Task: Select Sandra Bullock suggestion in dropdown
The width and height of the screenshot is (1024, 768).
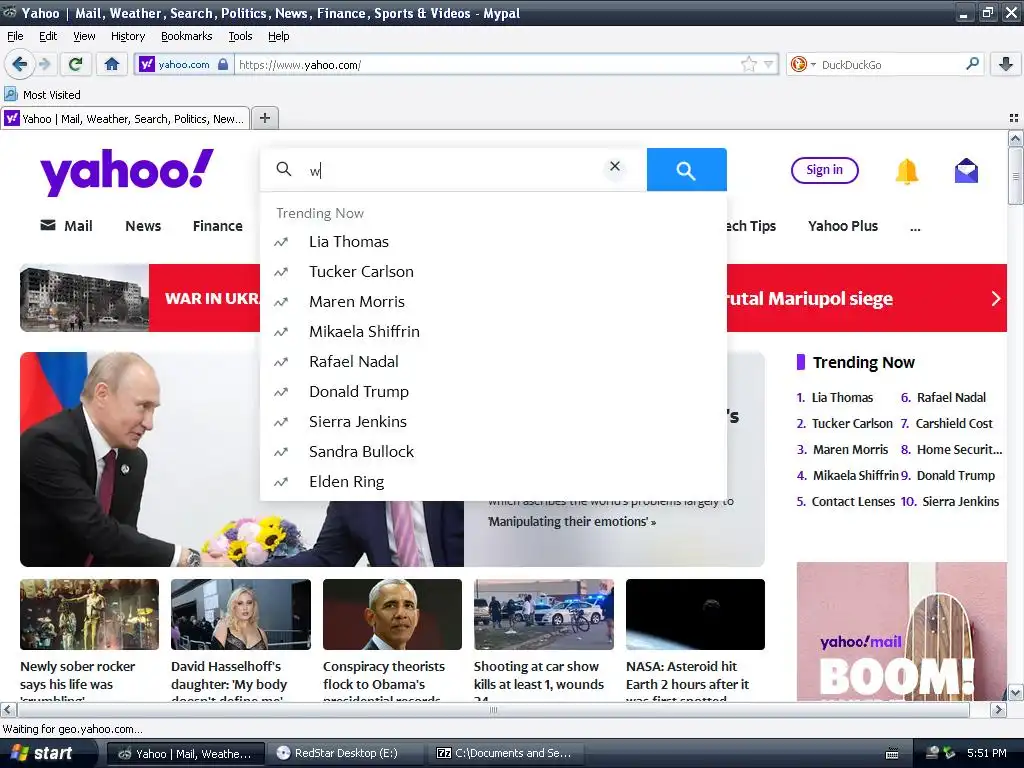Action: 493,452
